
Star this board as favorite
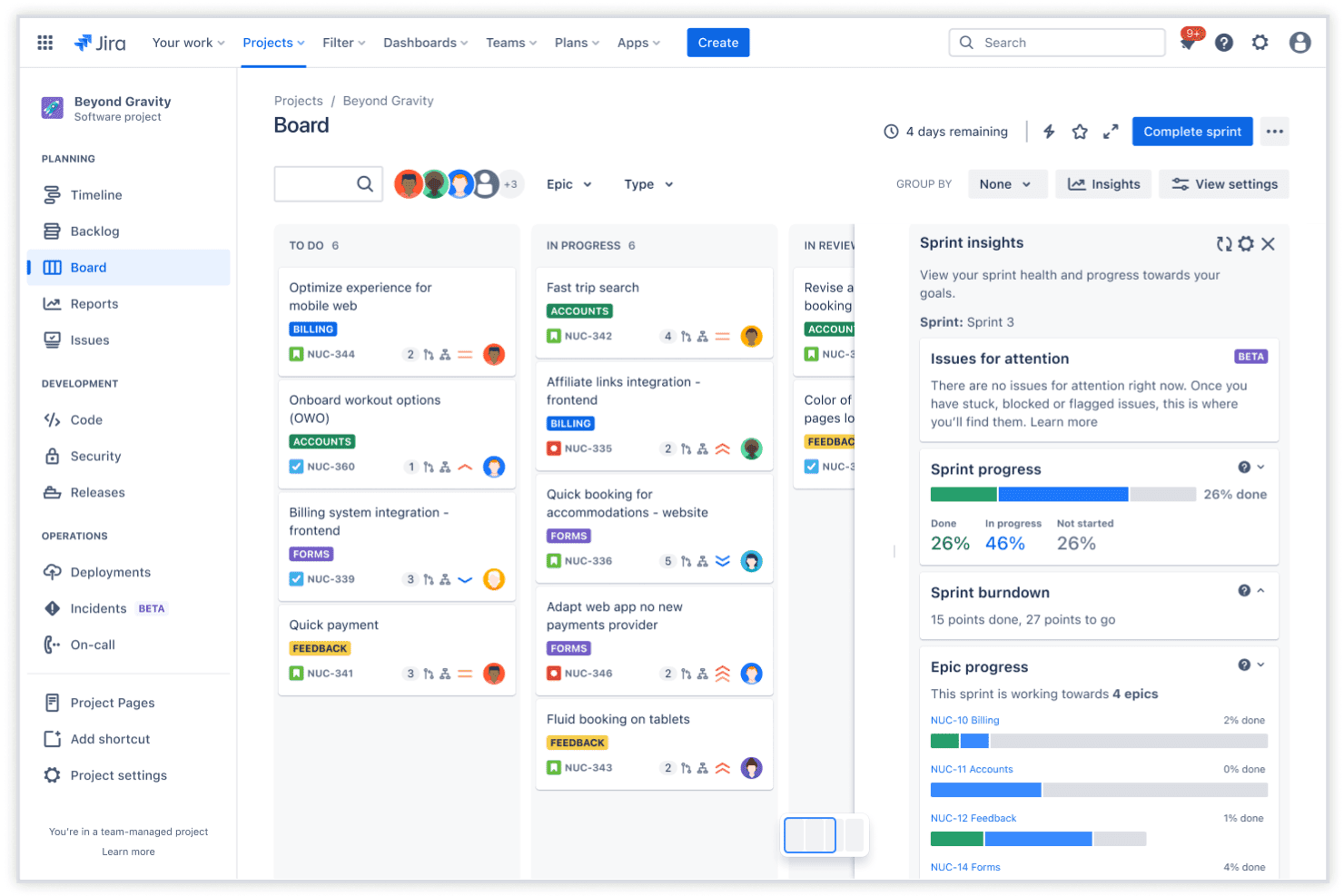[x=1080, y=132]
